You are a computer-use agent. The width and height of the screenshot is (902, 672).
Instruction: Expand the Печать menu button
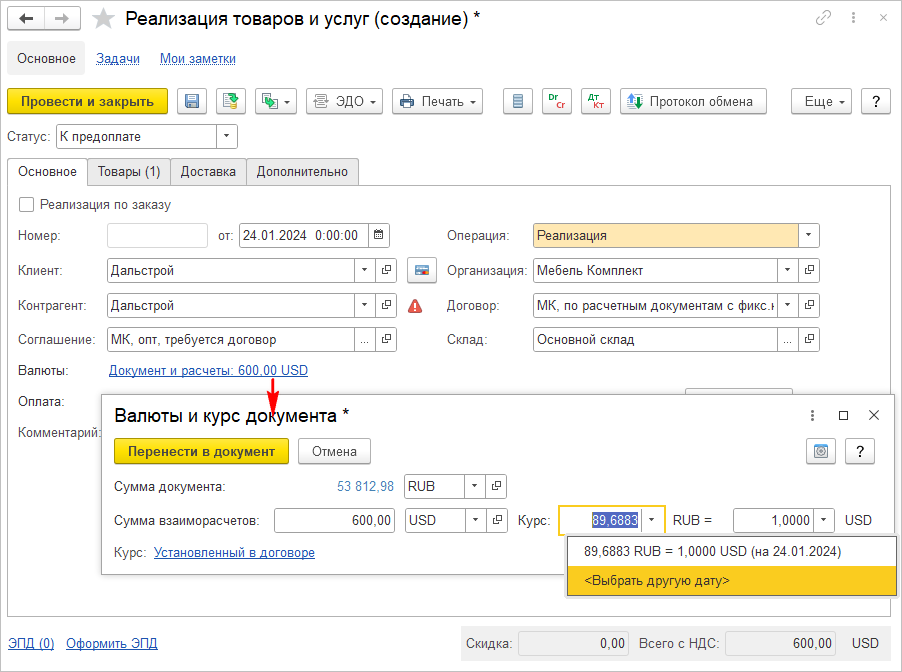(437, 101)
